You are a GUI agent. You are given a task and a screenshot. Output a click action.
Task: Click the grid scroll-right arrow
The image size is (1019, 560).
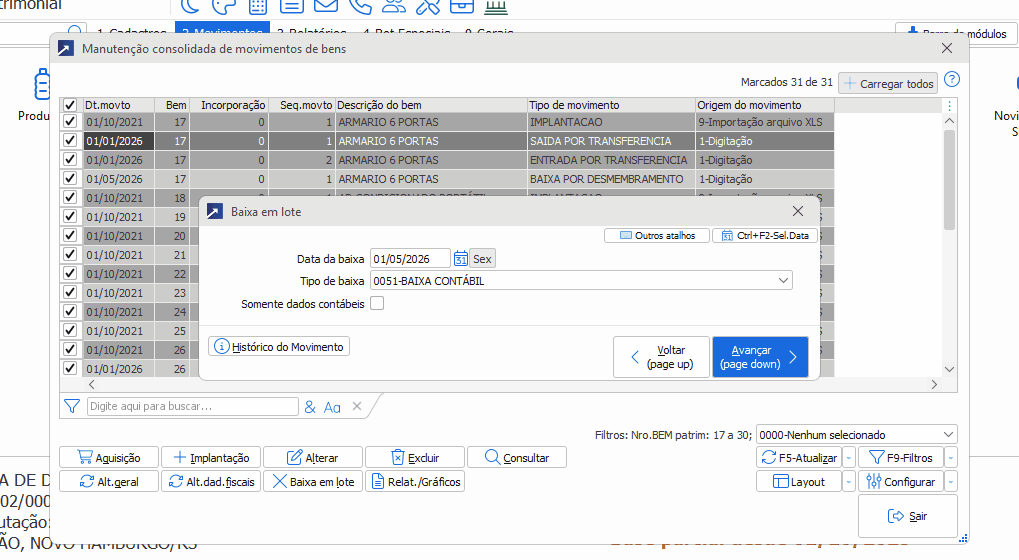tap(934, 385)
